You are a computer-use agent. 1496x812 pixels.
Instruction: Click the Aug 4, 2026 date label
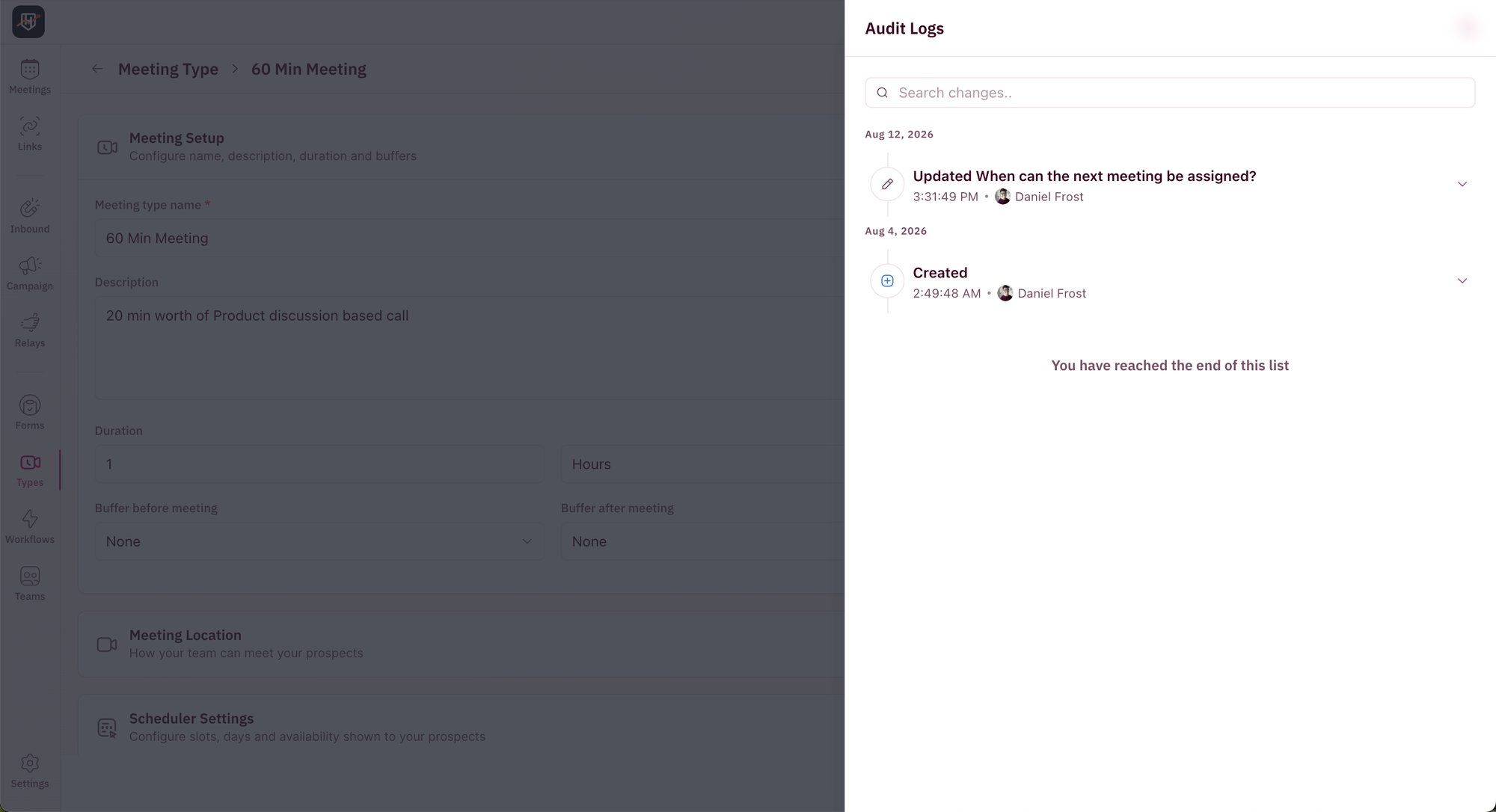point(896,231)
